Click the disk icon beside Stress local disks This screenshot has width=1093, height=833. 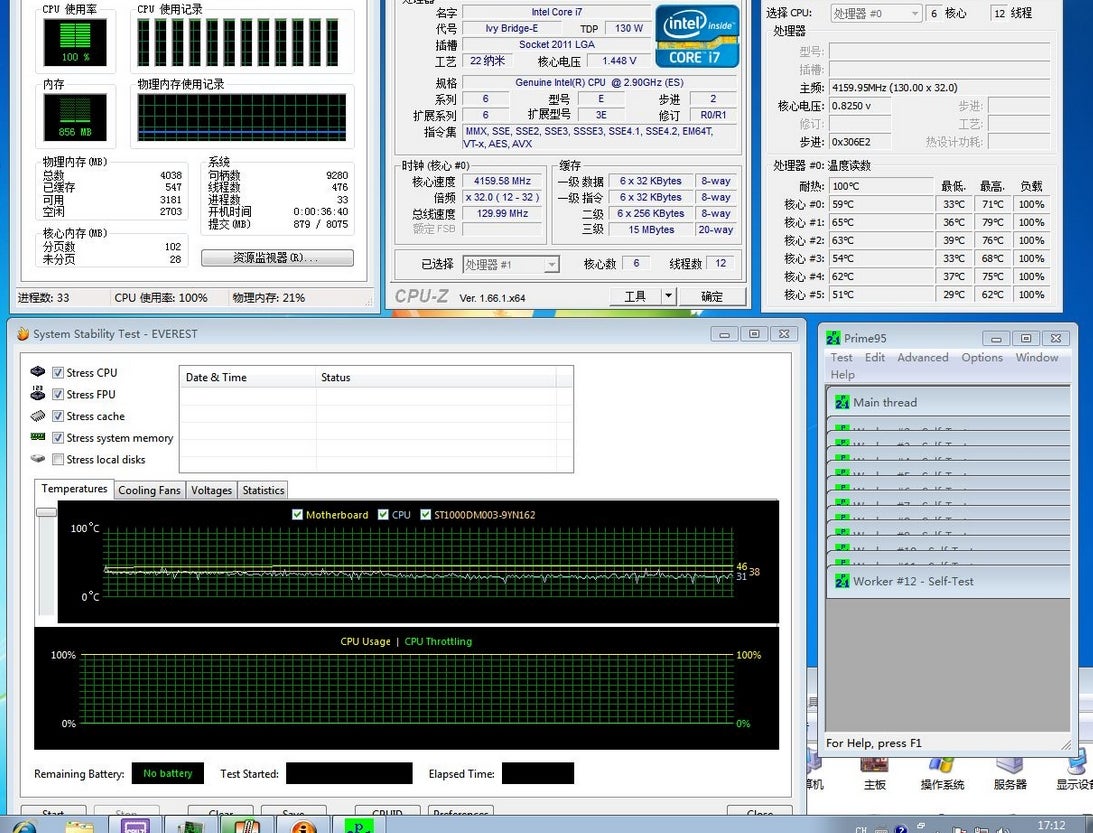36,459
